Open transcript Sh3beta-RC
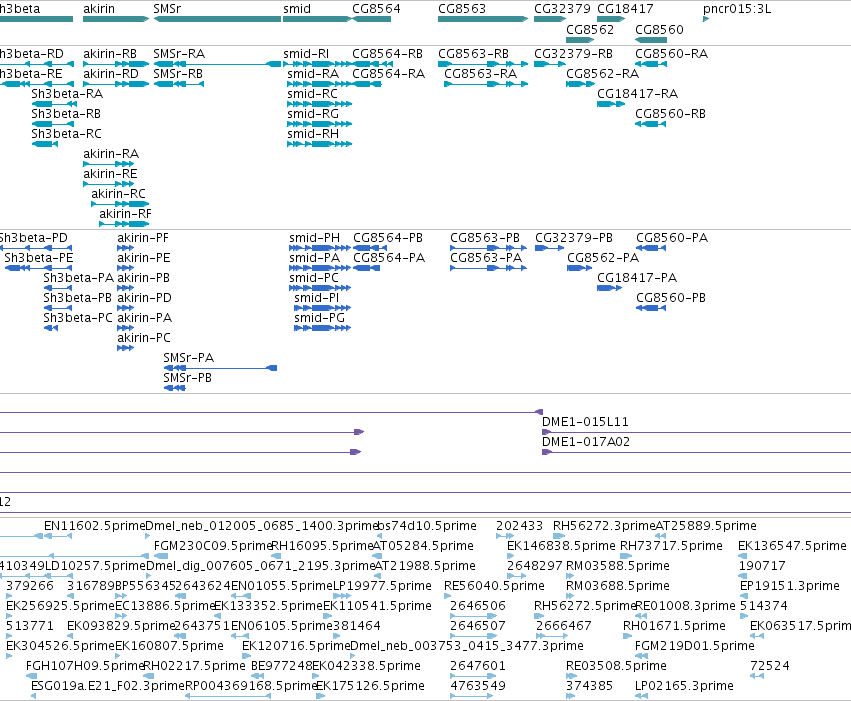 click(x=66, y=134)
